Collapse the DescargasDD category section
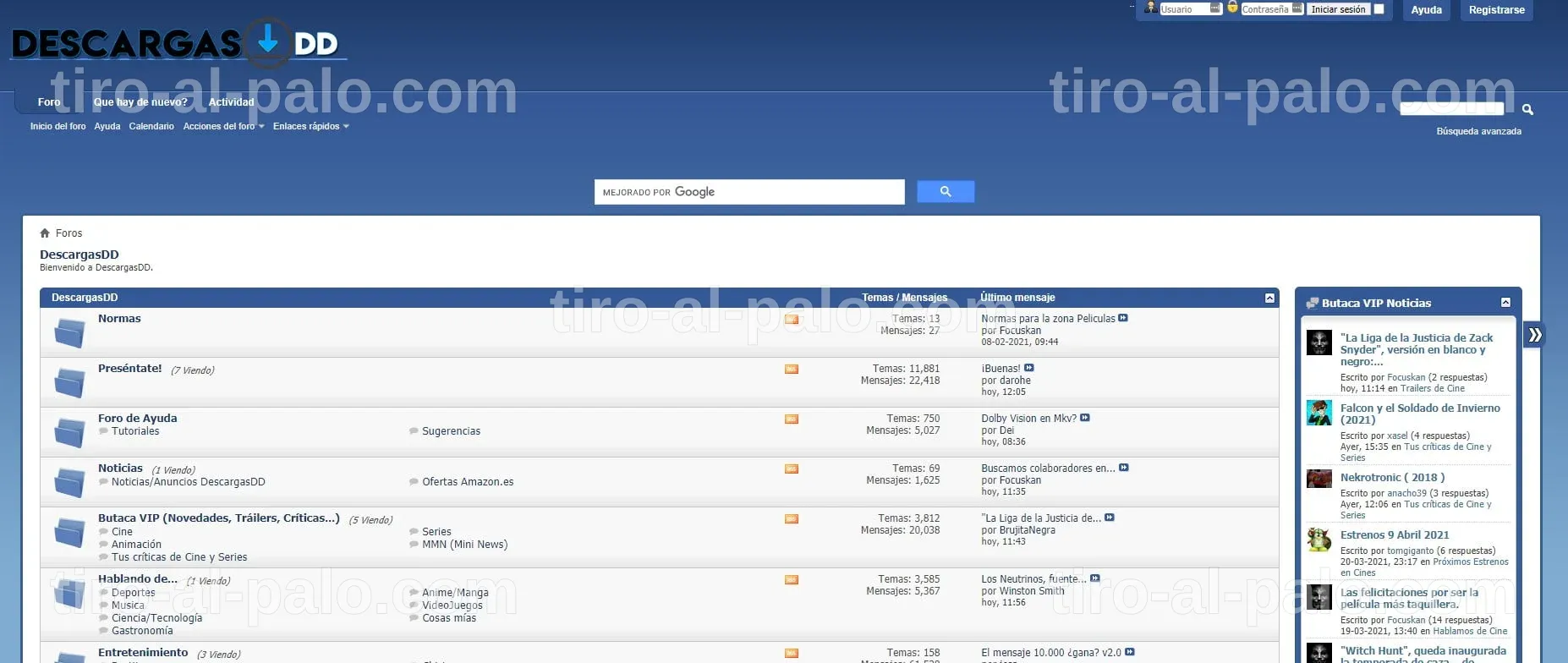 (x=1269, y=298)
